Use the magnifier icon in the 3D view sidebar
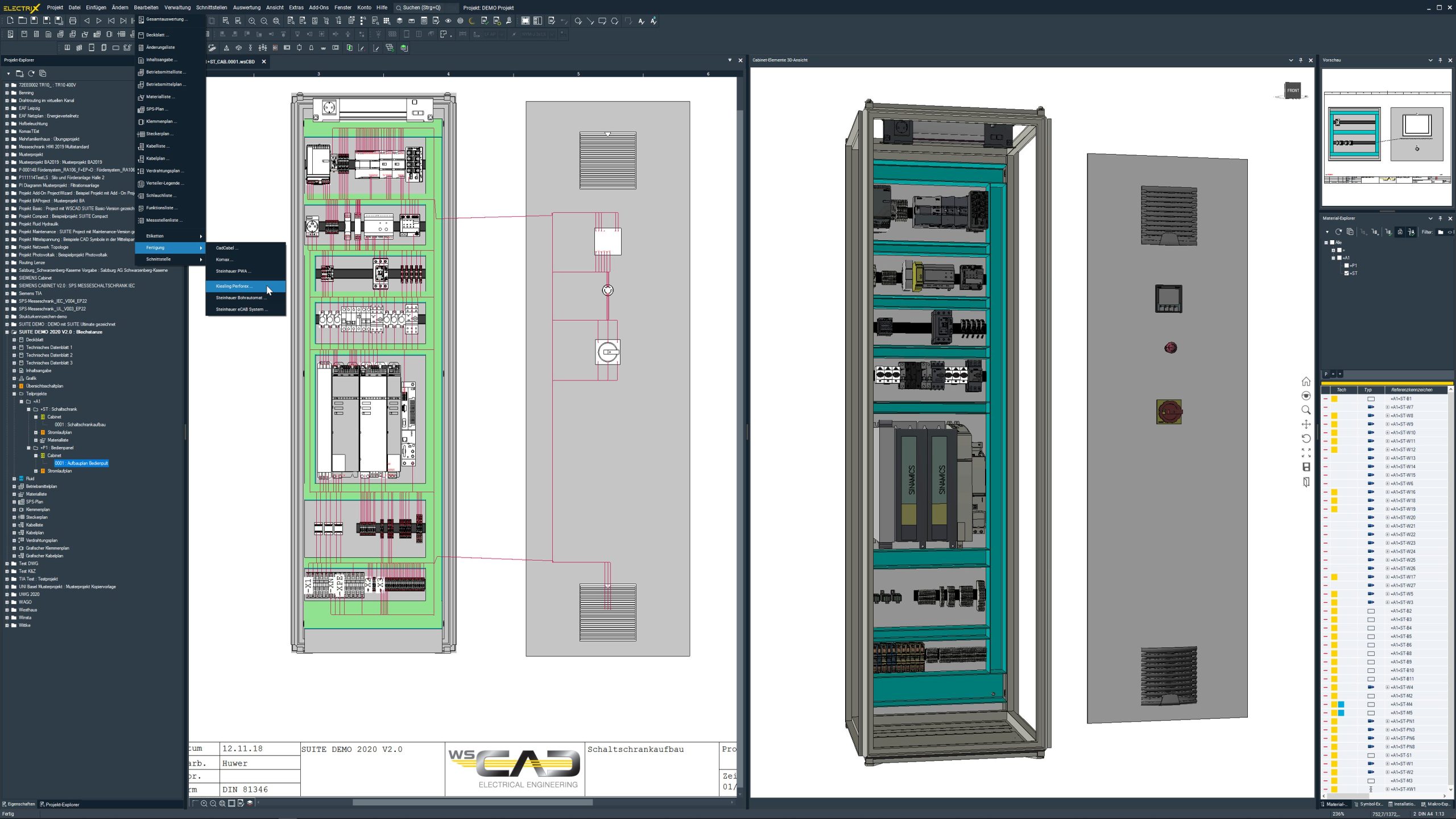 click(1306, 410)
